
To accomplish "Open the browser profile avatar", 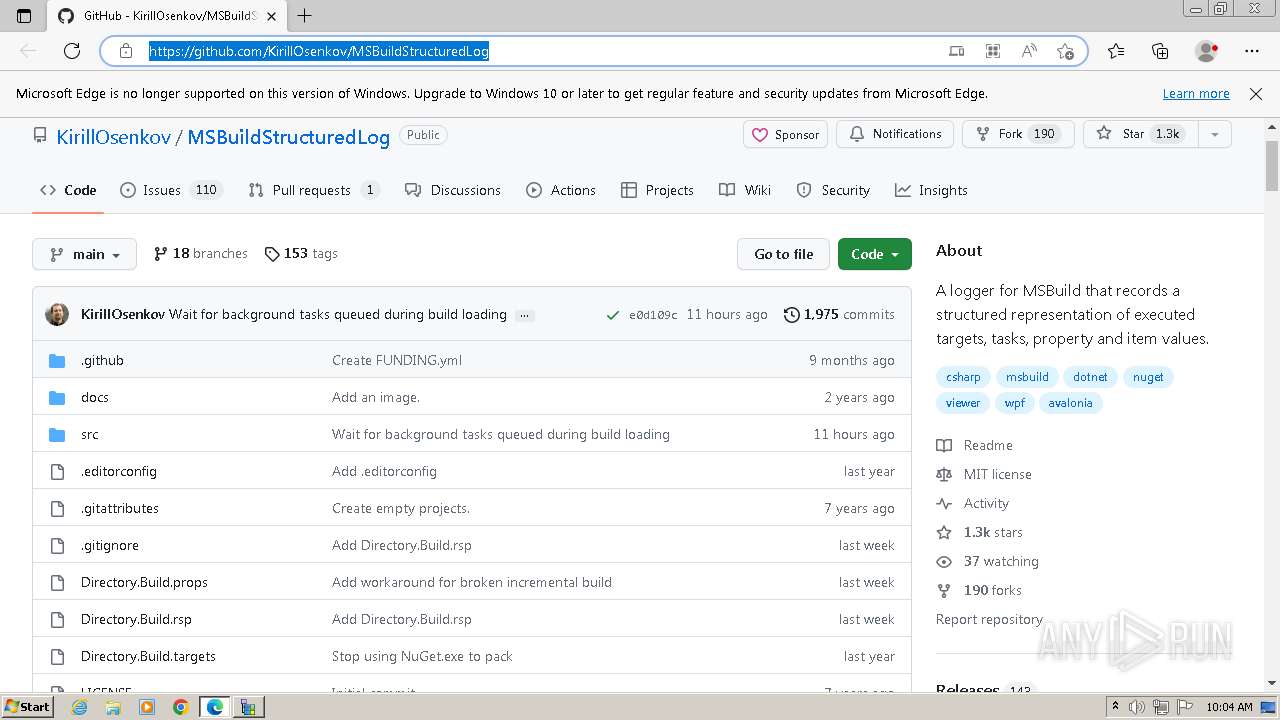I will (x=1206, y=51).
